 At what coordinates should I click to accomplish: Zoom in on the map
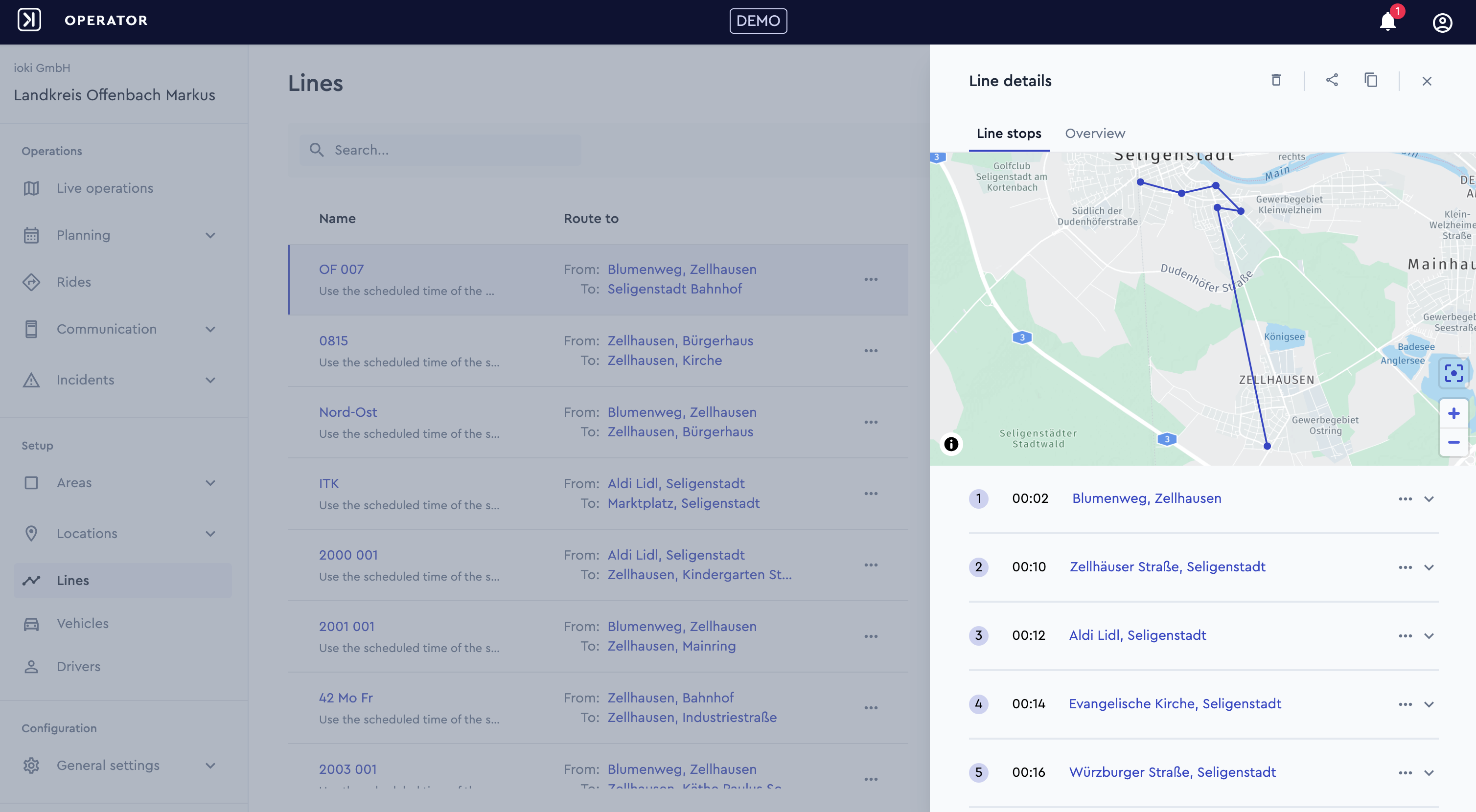(1453, 413)
